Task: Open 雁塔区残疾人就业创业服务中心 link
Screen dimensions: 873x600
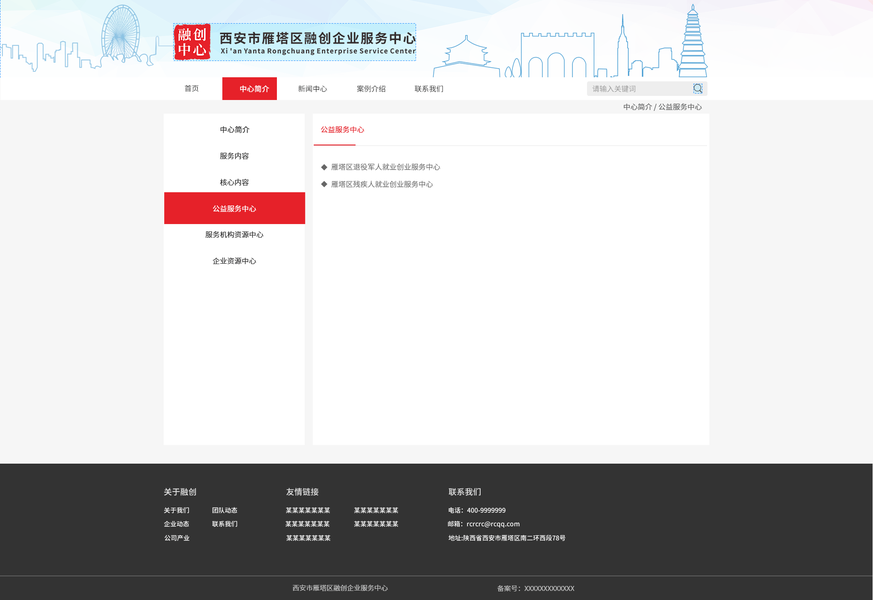Action: pos(381,184)
